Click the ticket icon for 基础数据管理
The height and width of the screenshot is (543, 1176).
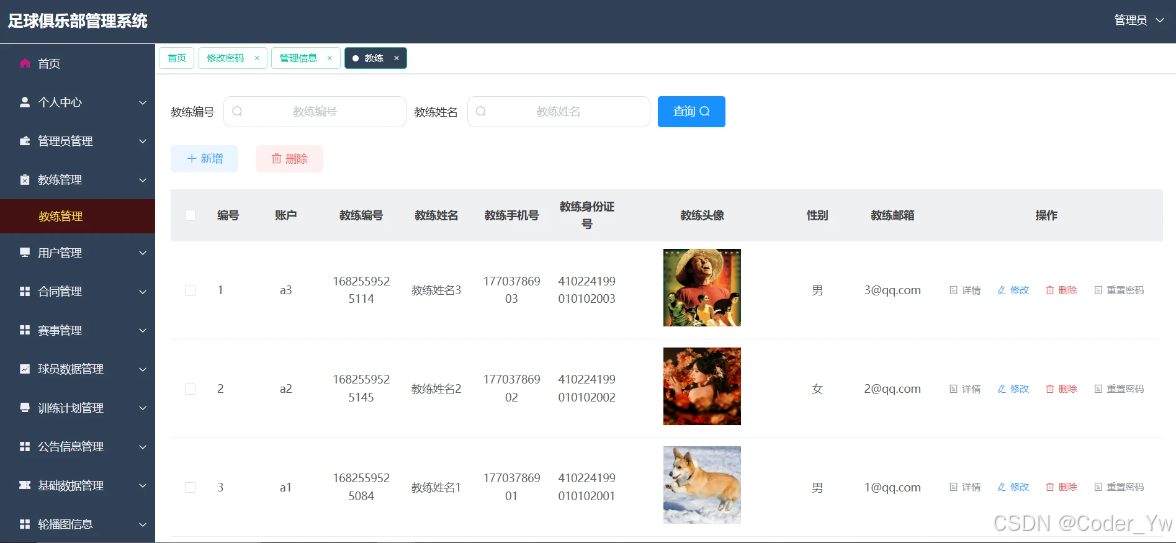coord(25,485)
